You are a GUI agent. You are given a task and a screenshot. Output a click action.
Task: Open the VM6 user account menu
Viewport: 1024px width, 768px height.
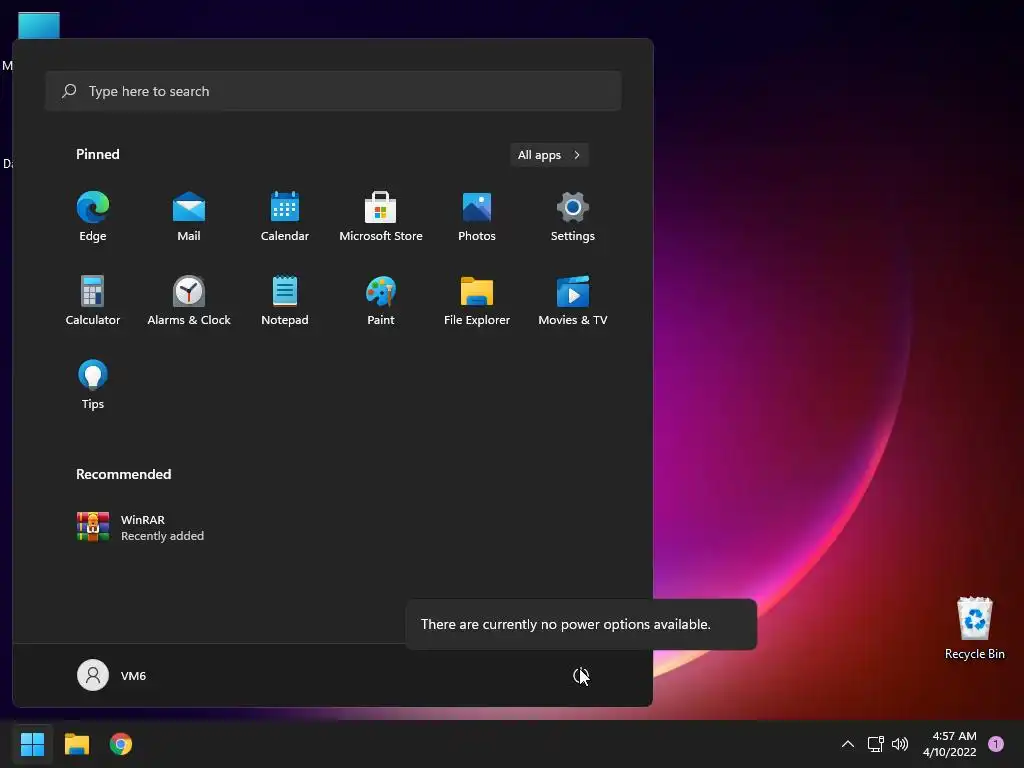112,675
